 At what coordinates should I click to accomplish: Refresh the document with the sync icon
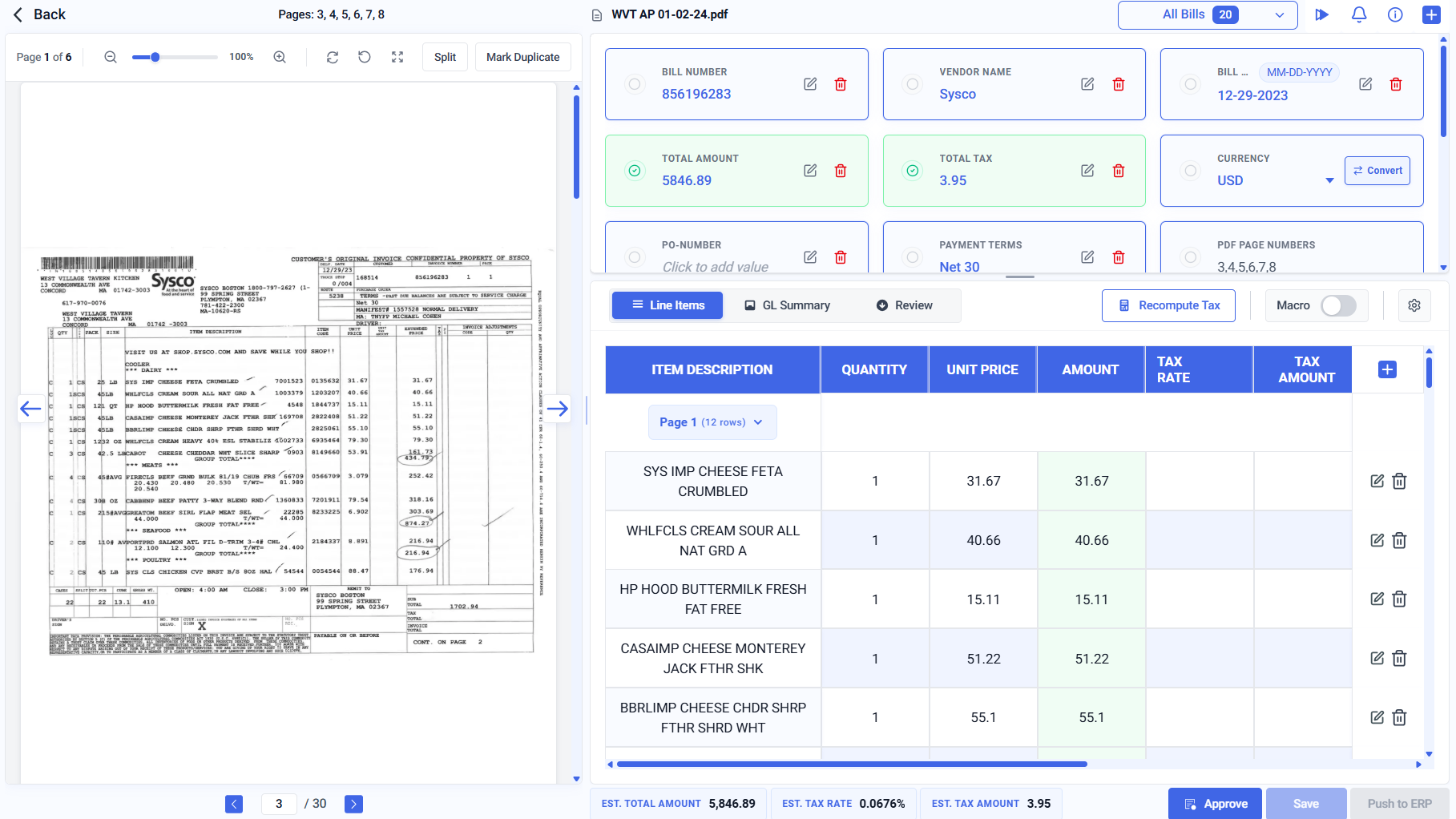click(x=333, y=57)
